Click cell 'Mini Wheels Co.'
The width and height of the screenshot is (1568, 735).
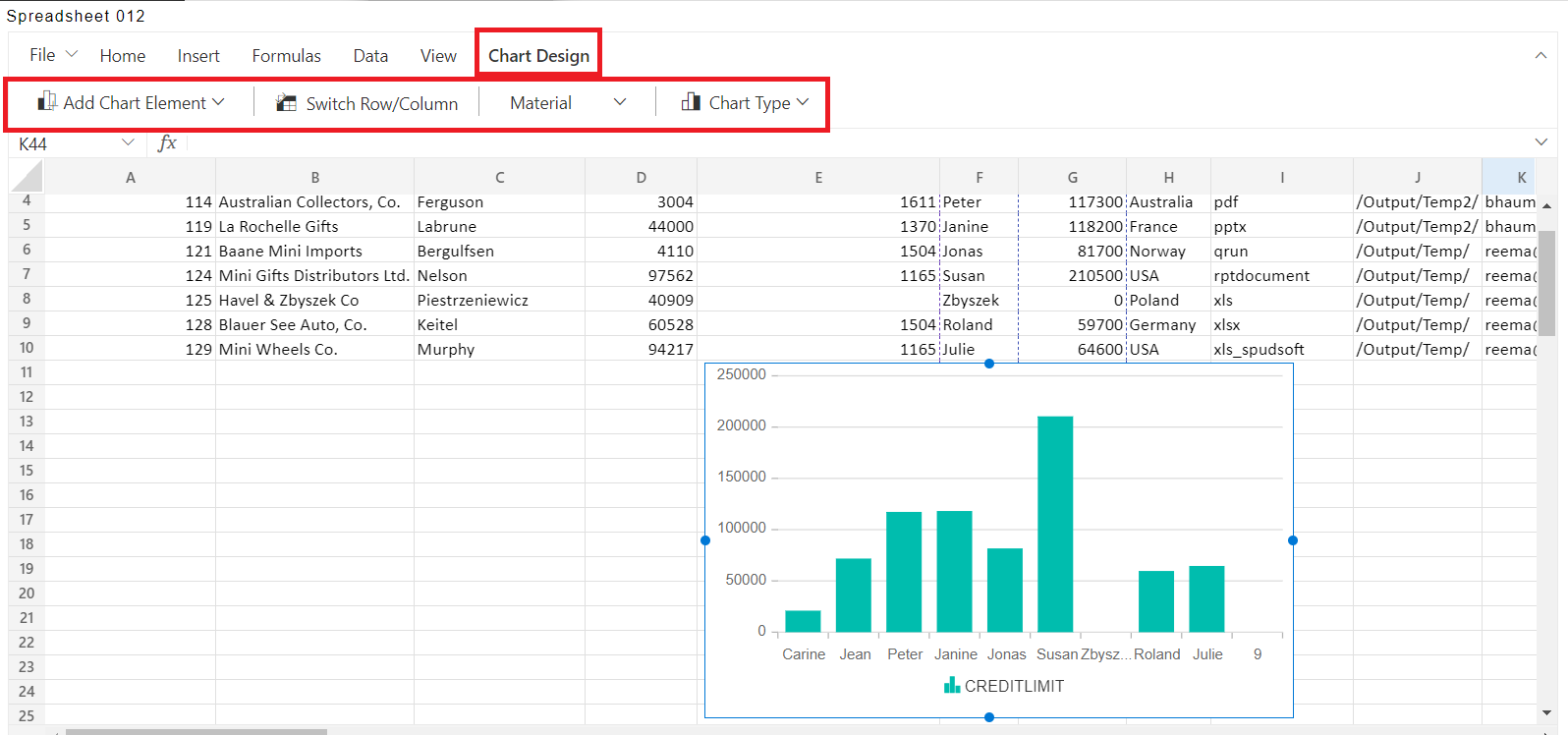coord(314,349)
